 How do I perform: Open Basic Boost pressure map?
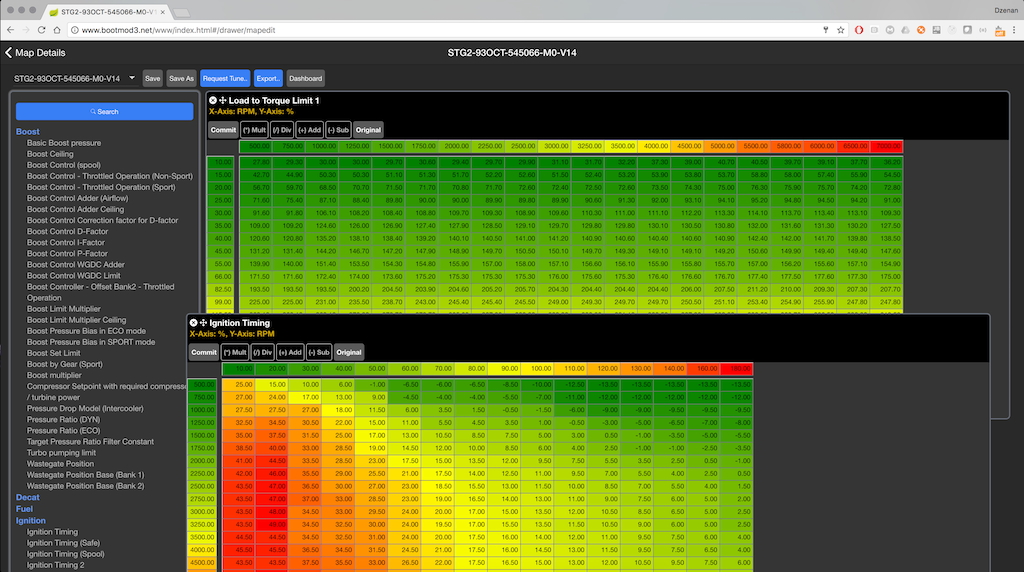pos(63,143)
